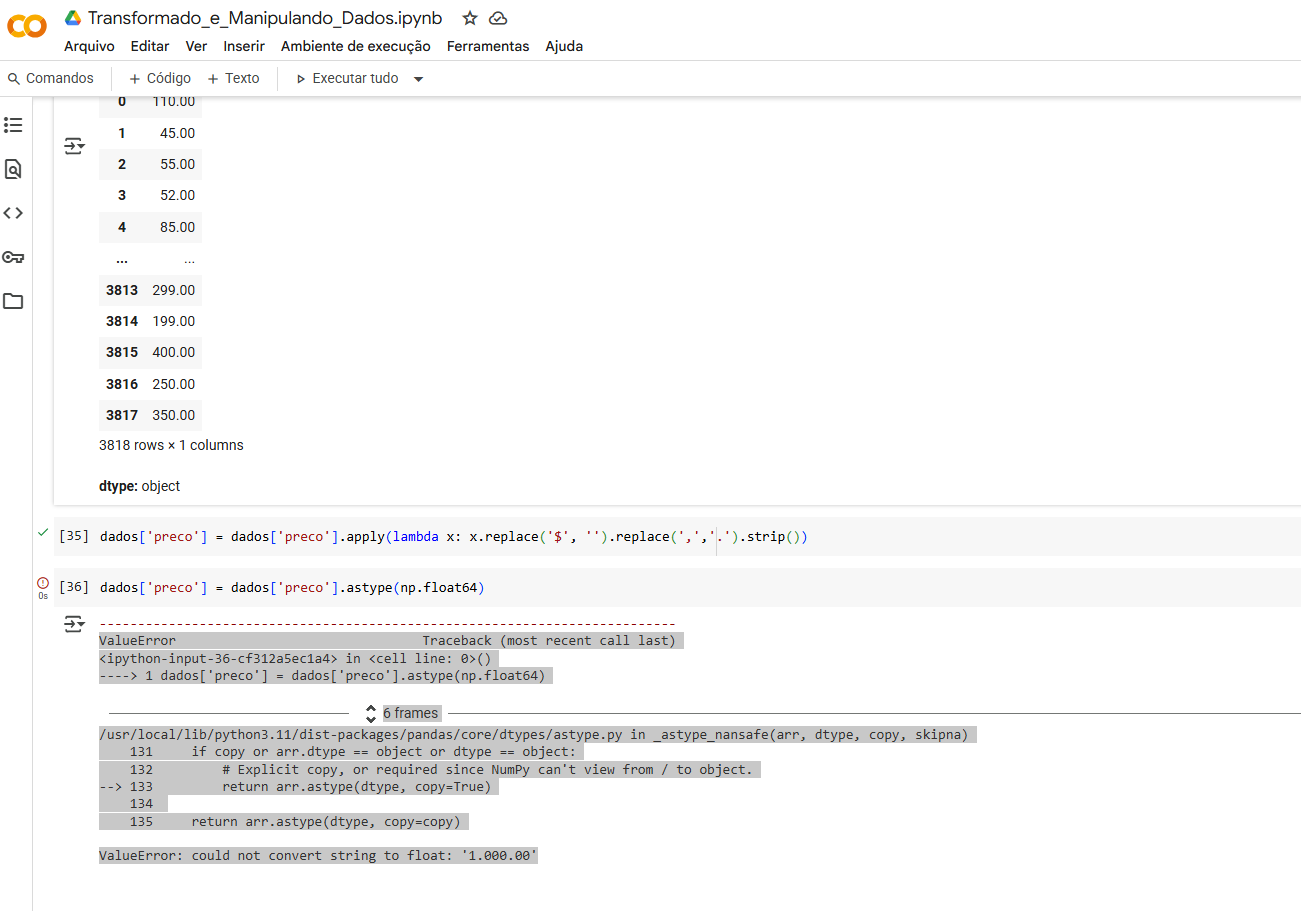
Task: Click the Google Drive file icon
Action: [x=73, y=18]
